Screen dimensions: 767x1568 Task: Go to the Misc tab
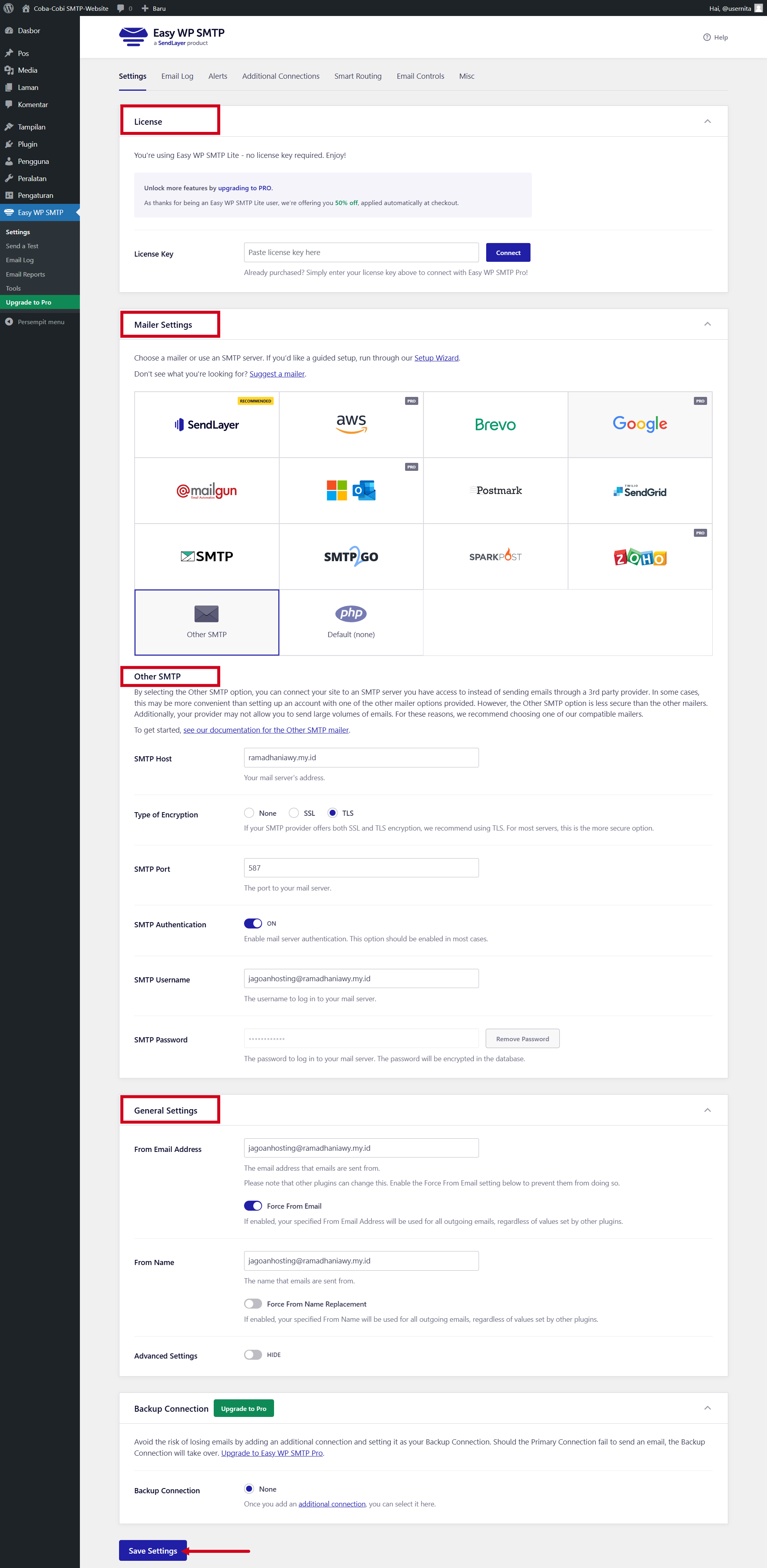[x=467, y=76]
